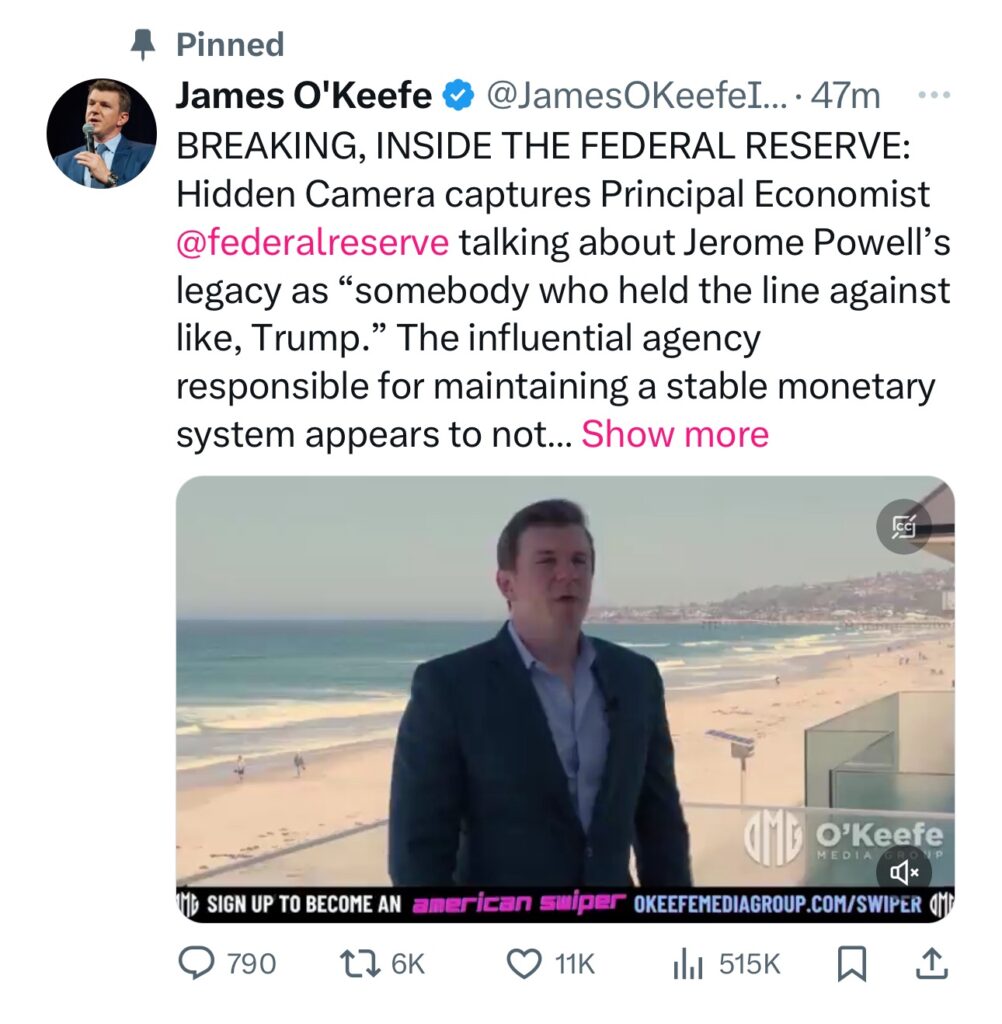Repost this tweet using the retweet icon
The image size is (1002, 1024).
tap(357, 963)
